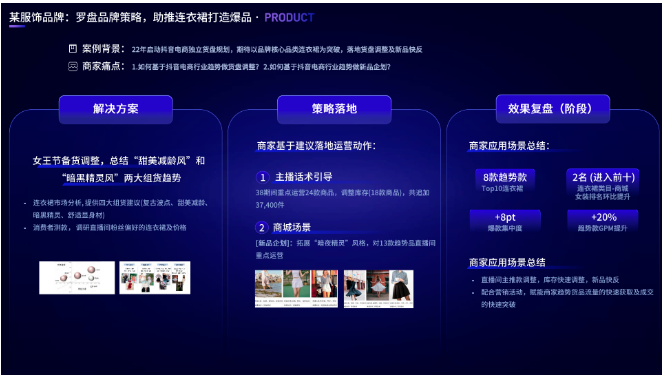The image size is (666, 378).
Task: Click the +8pt 爆款集中度 card
Action: click(x=505, y=221)
